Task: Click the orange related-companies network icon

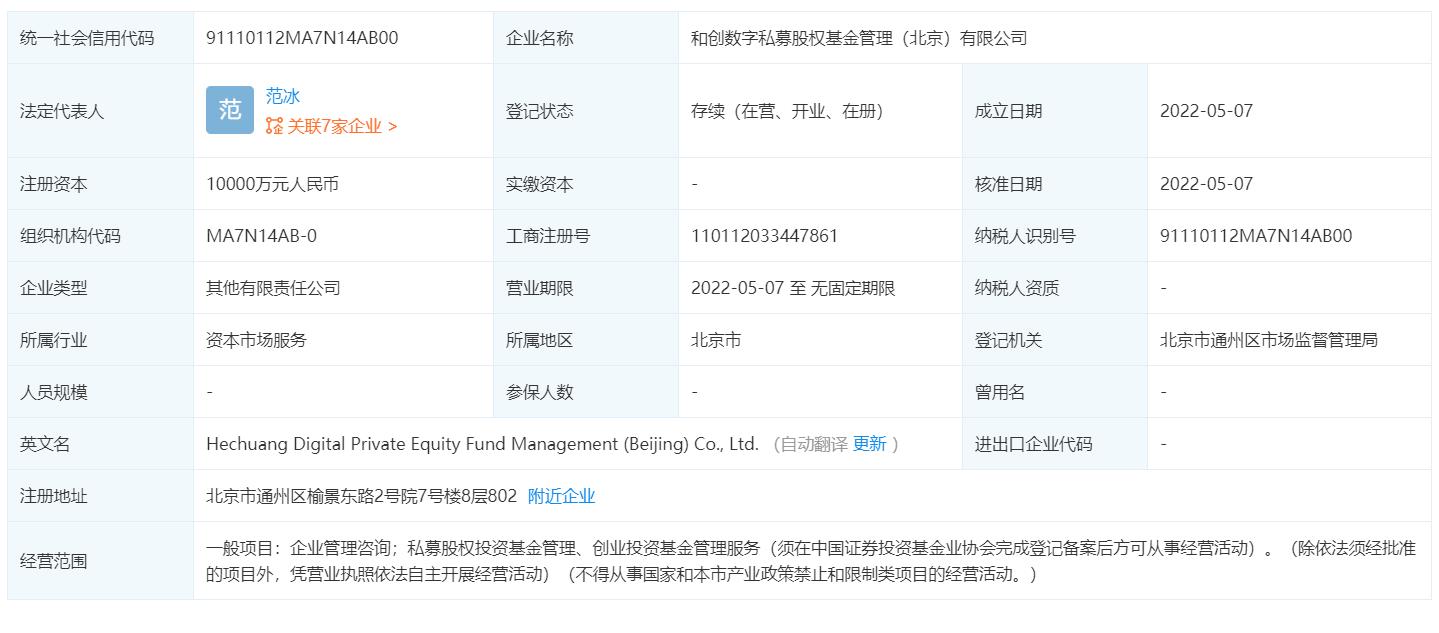Action: (274, 126)
